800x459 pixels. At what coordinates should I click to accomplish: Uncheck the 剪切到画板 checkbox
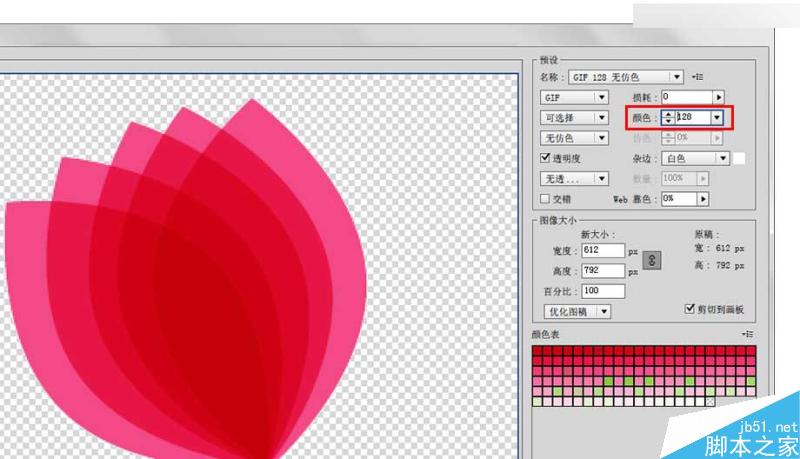click(x=690, y=309)
